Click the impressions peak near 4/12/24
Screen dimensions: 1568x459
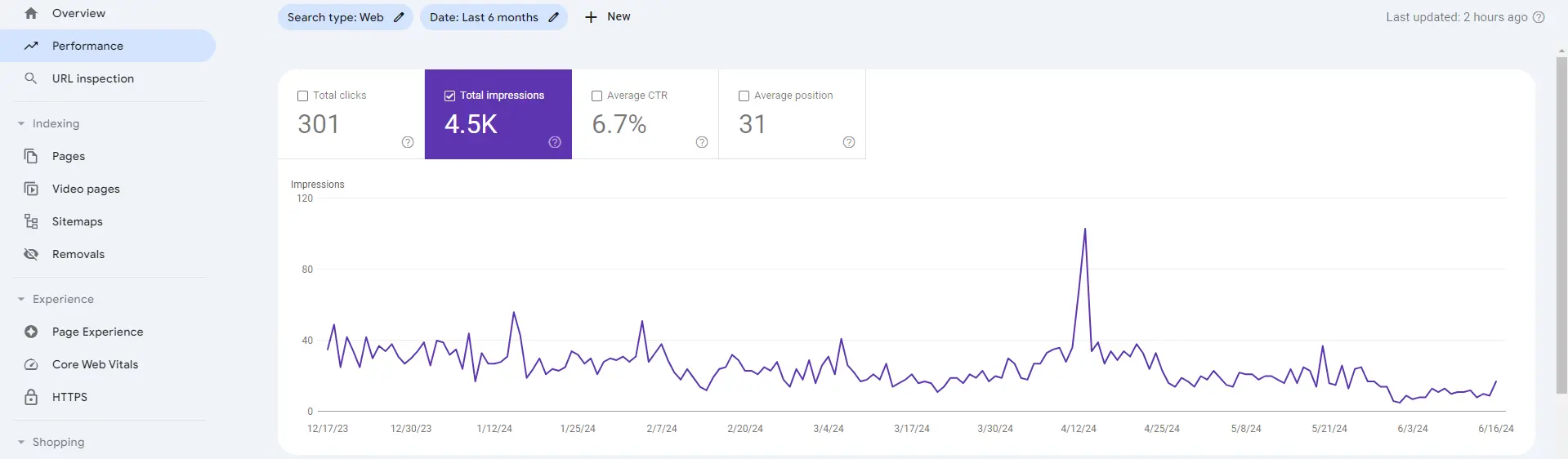[1085, 229]
